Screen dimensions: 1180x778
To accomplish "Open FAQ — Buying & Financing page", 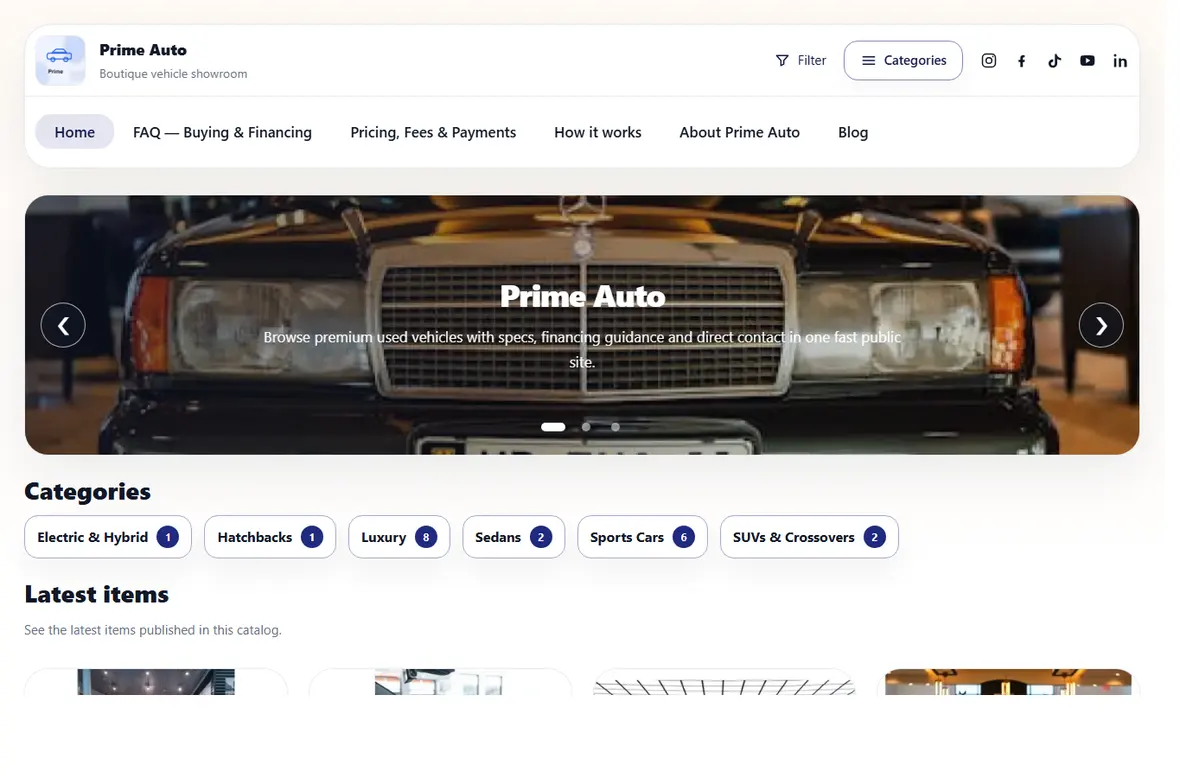I will (x=222, y=132).
